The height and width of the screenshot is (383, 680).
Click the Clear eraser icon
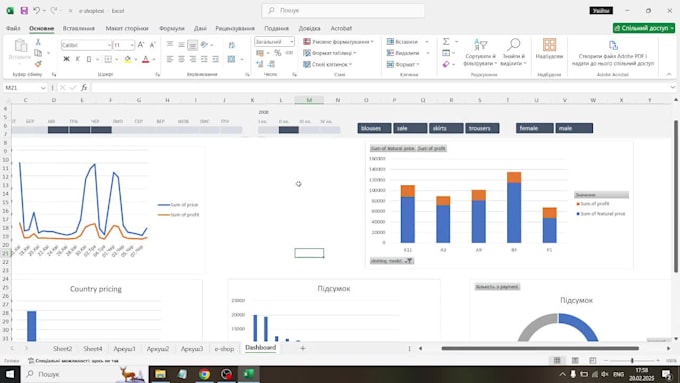tap(446, 64)
